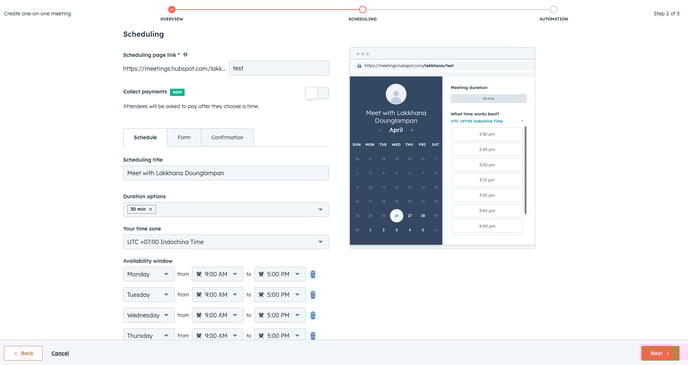This screenshot has width=688, height=365.
Task: Open preview time zone selector
Action: [487, 121]
